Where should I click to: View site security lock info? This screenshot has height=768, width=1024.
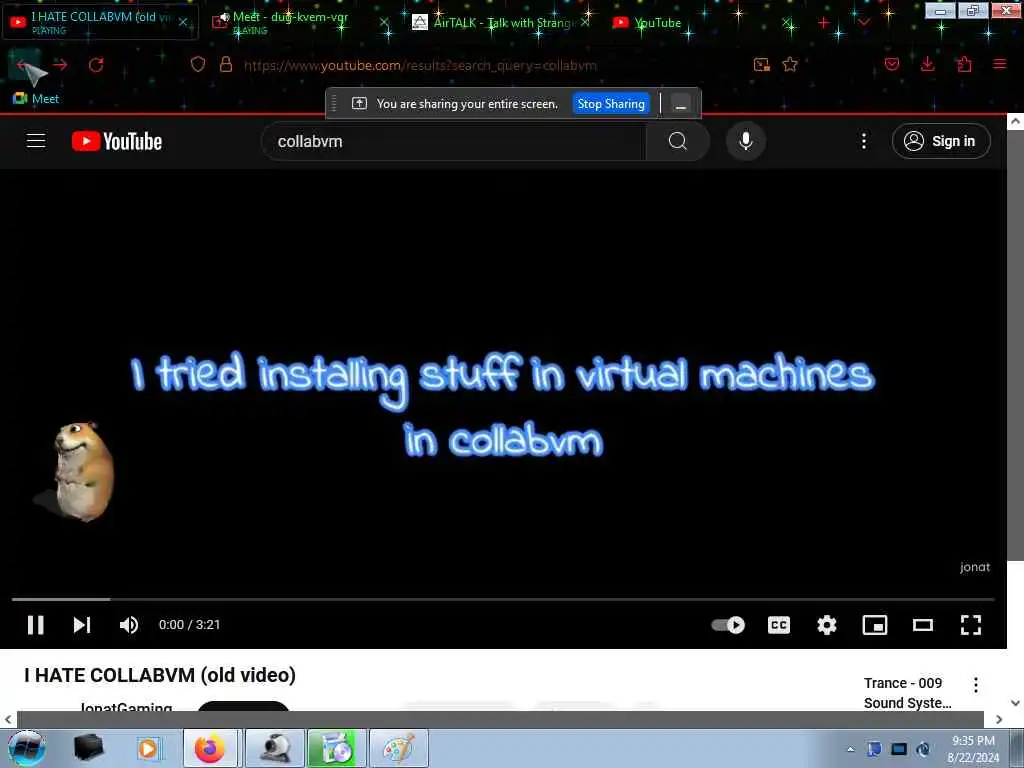(226, 64)
